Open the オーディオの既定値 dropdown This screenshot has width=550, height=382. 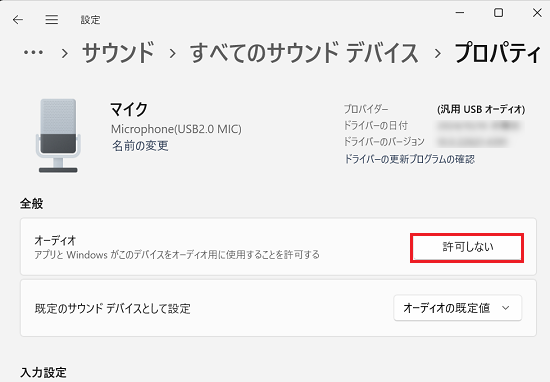coord(457,308)
